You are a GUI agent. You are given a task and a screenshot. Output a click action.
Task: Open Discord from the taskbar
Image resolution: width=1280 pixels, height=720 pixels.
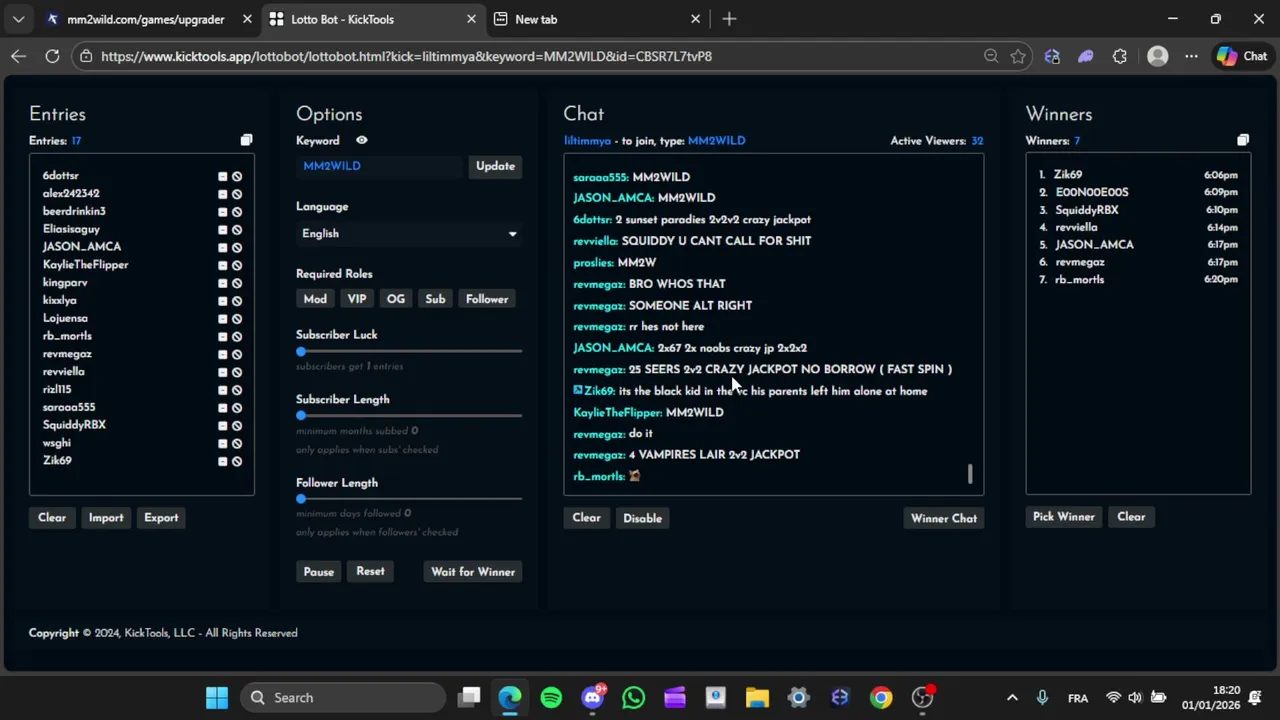[593, 698]
